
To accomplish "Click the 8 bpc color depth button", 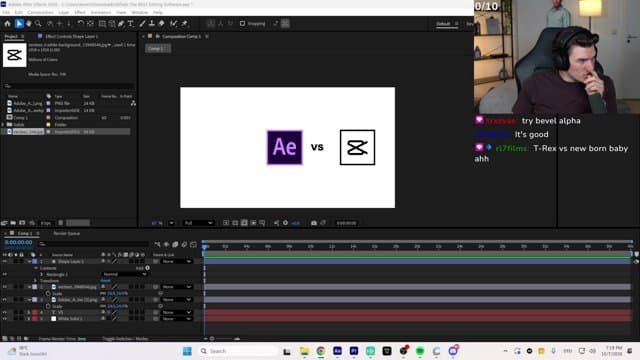I will tap(46, 223).
